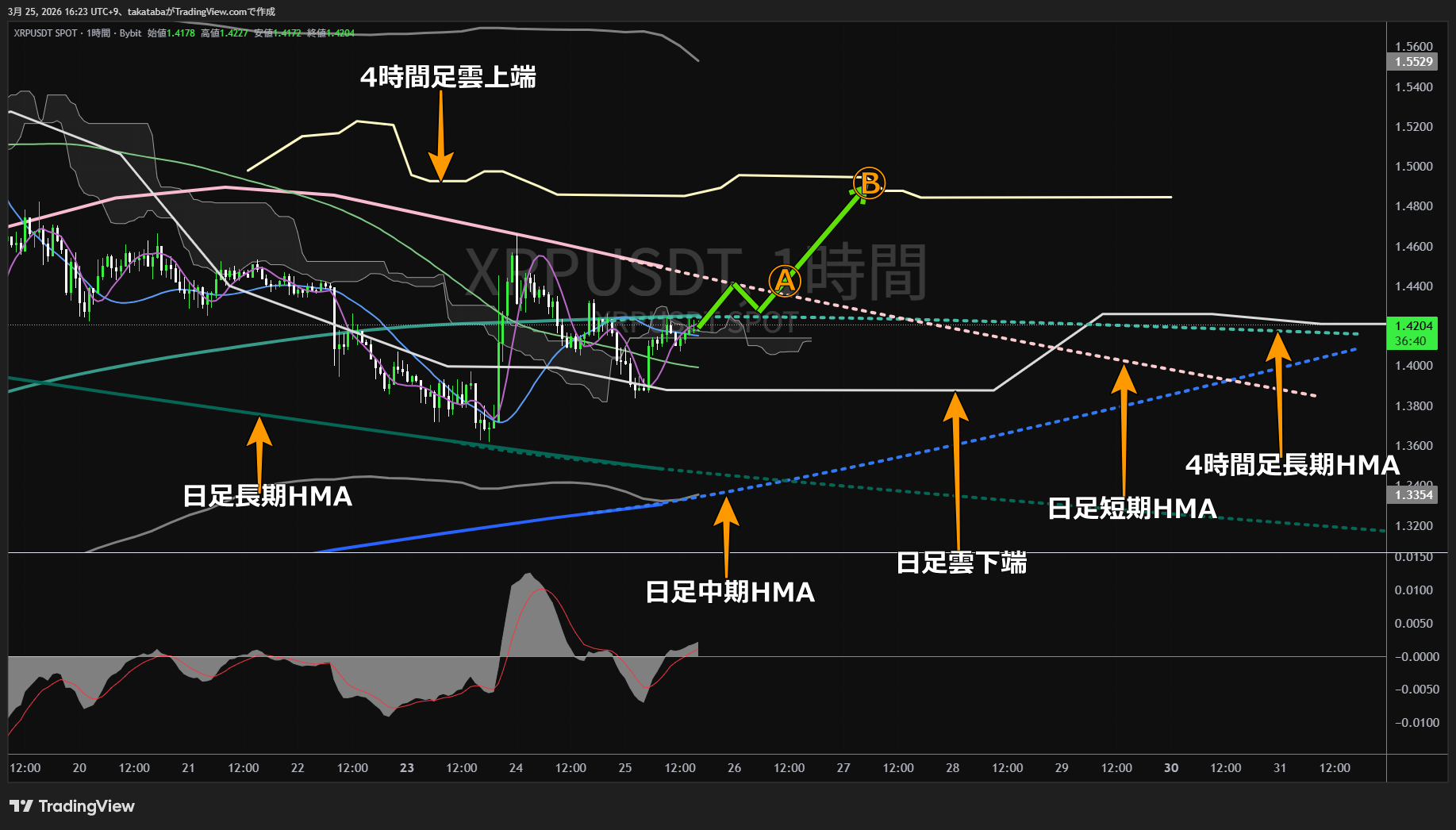Screen dimensions: 1456x830
Task: Click date 29 on the time axis
Action: point(1062,768)
